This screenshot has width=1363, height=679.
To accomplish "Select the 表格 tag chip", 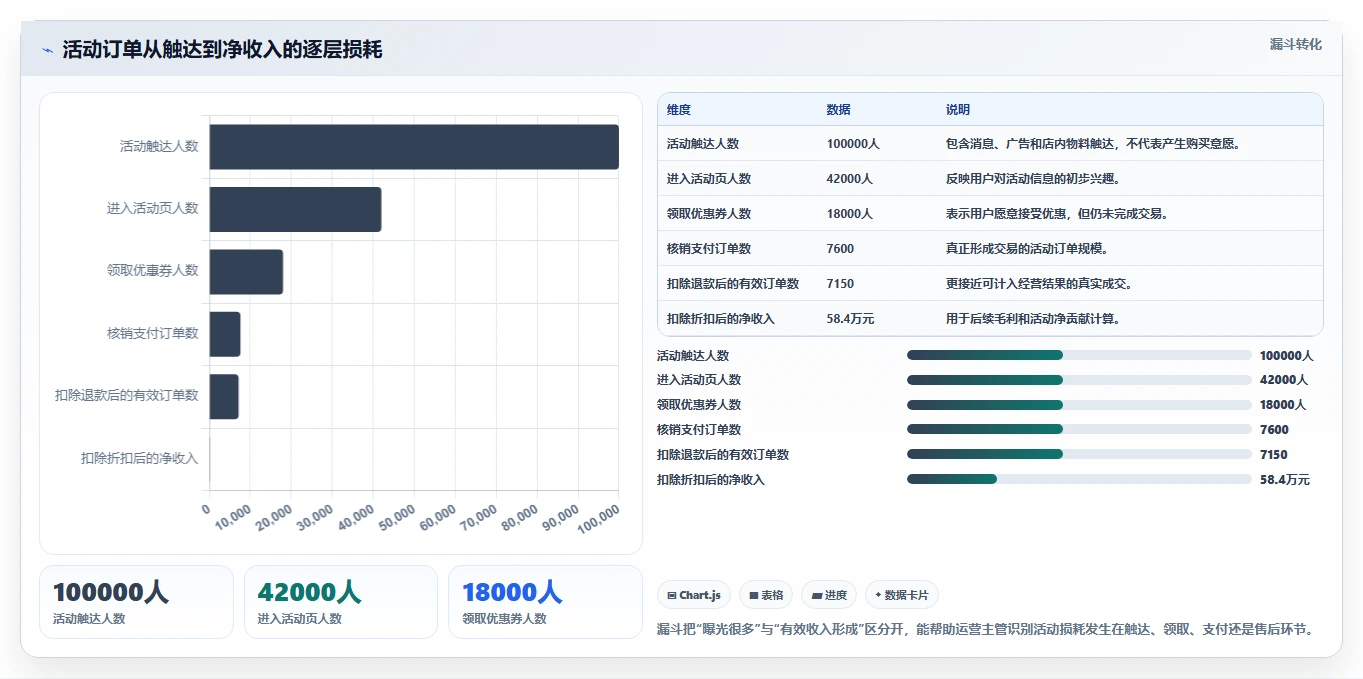I will click(766, 595).
